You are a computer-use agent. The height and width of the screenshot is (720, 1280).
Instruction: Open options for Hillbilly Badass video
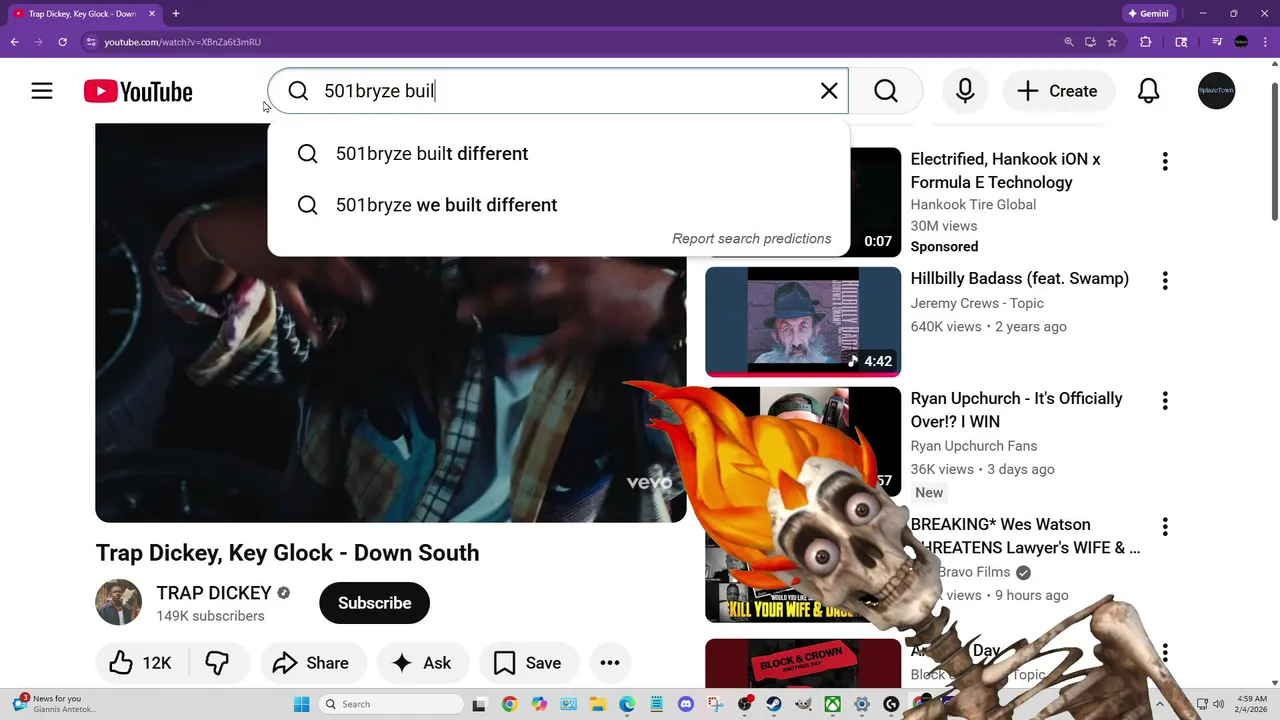(1164, 281)
